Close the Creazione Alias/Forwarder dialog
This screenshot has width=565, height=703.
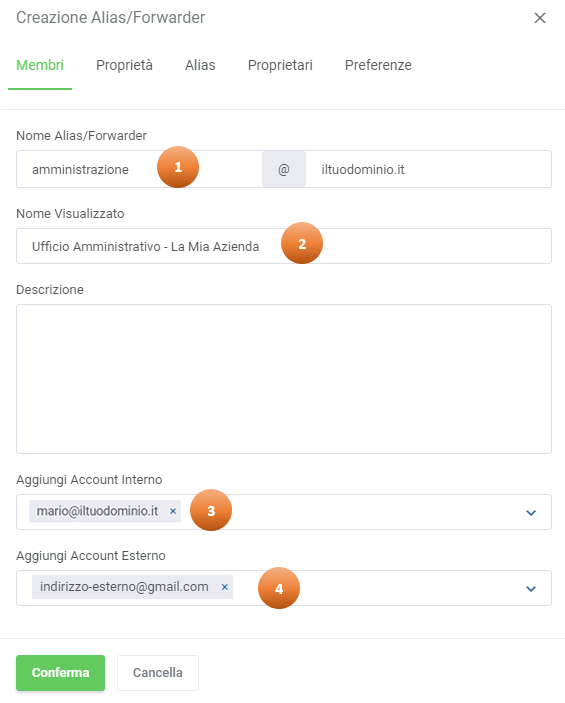540,18
